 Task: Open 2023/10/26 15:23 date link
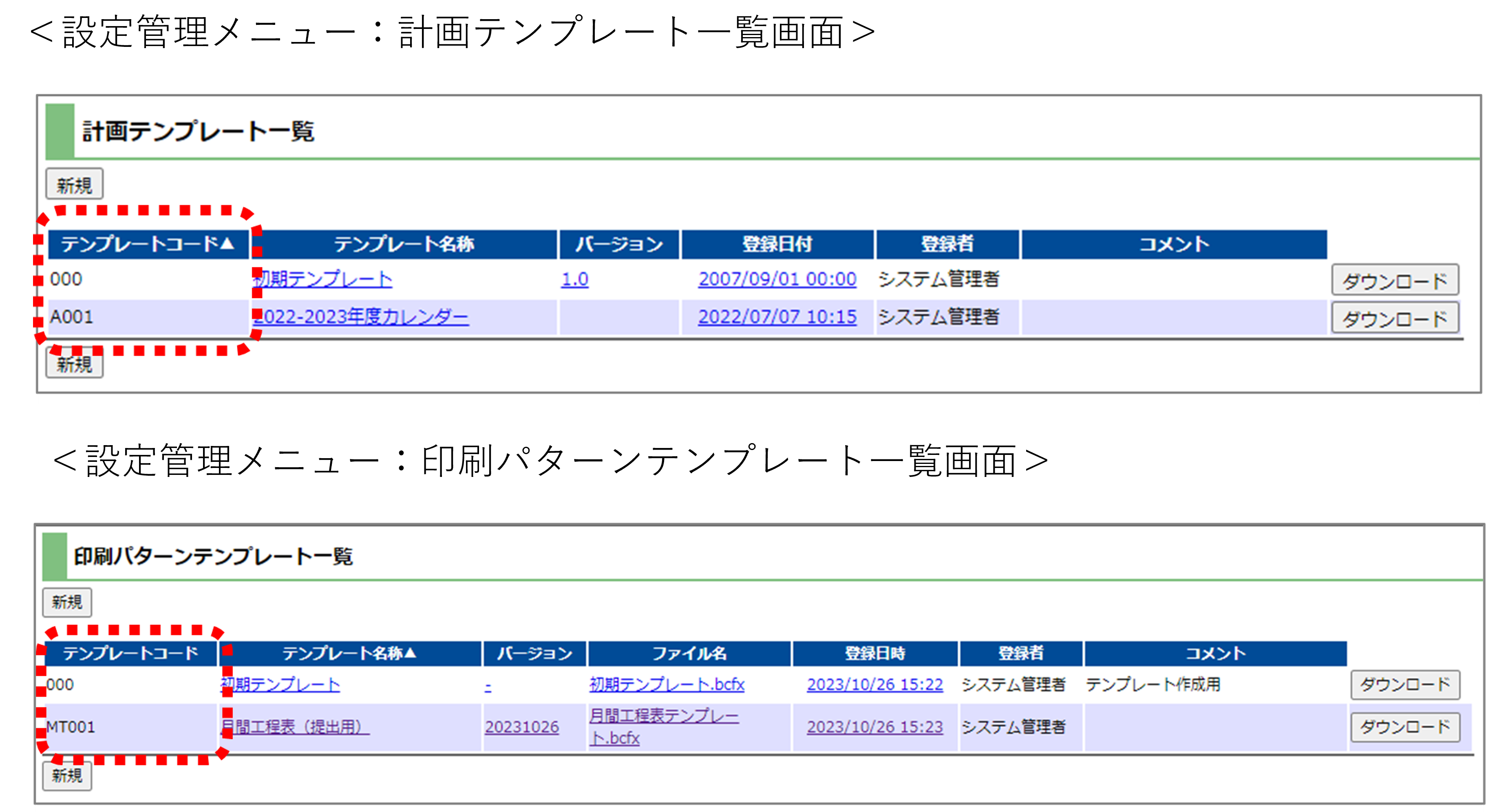coord(875,727)
